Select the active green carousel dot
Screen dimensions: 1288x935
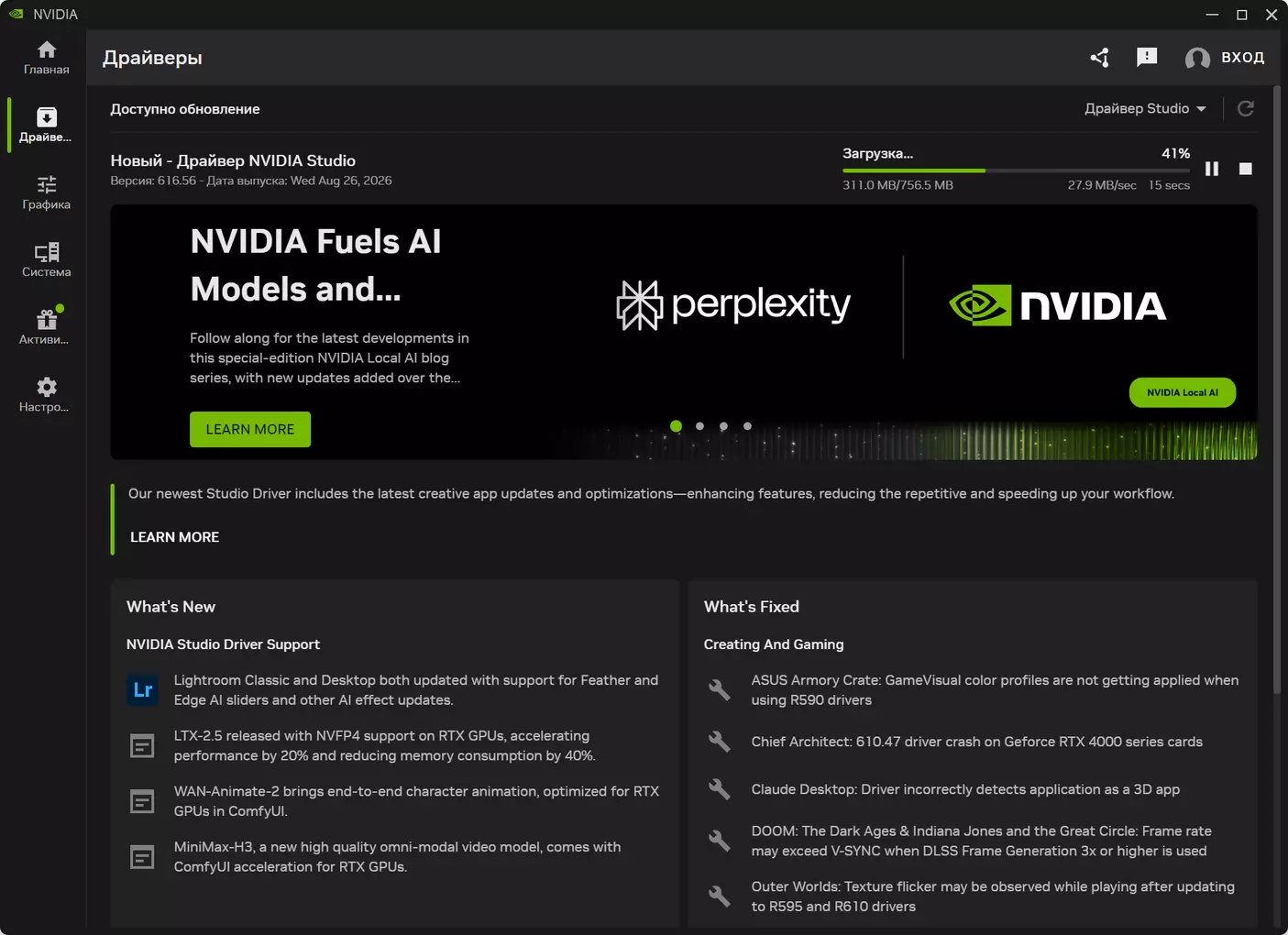(x=677, y=426)
